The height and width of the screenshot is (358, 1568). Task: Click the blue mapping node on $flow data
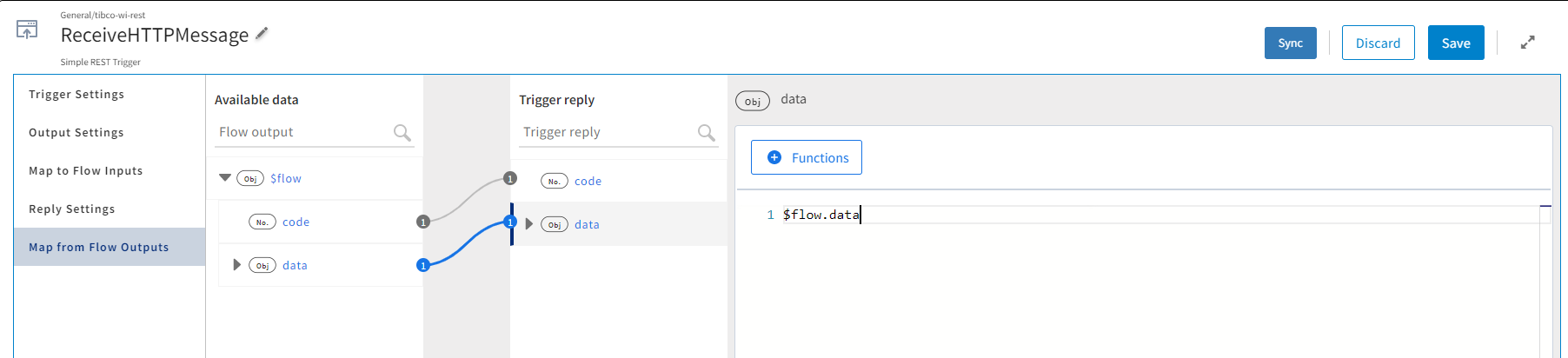pos(423,265)
